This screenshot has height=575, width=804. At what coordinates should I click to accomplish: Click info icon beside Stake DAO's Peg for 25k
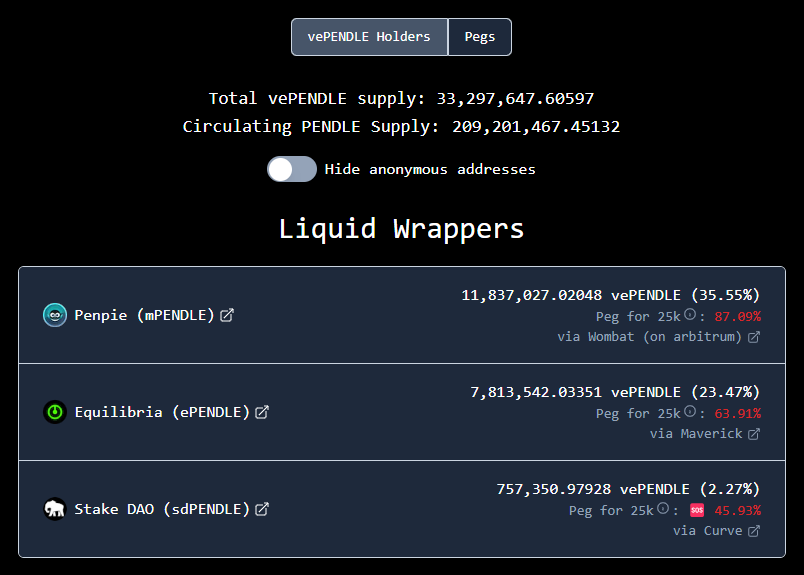[663, 508]
